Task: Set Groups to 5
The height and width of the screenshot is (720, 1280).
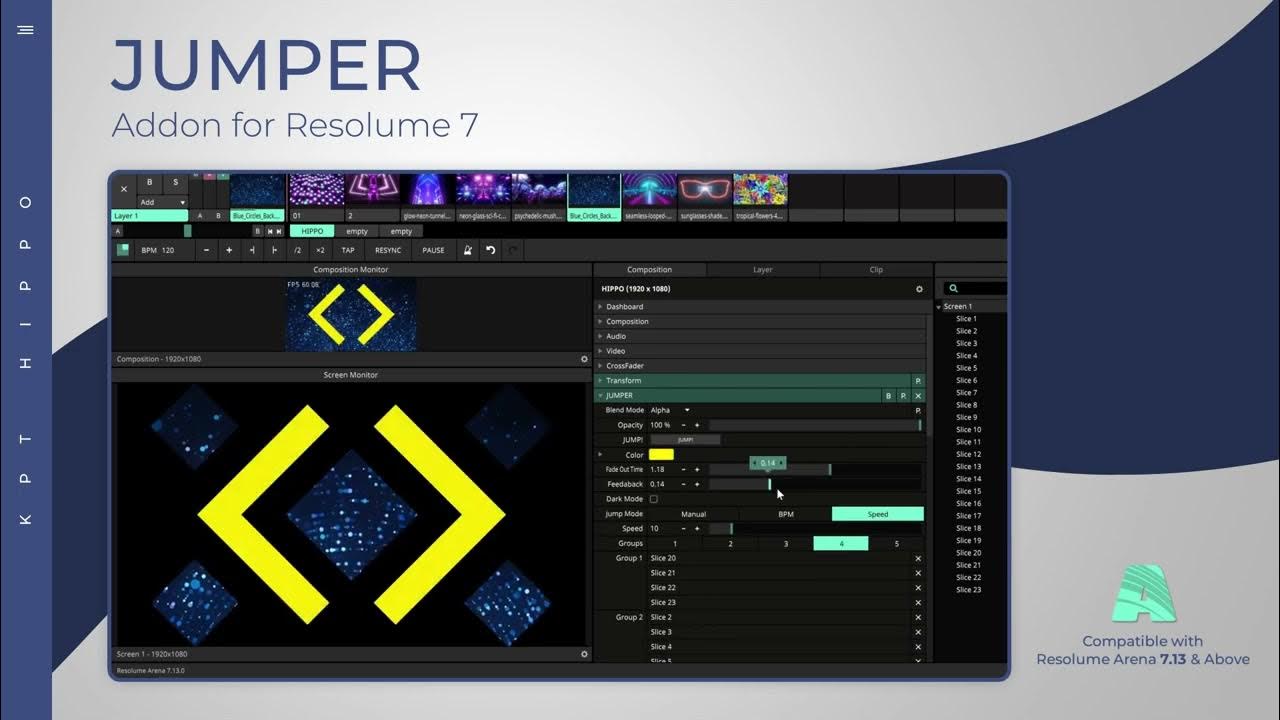Action: (x=897, y=544)
